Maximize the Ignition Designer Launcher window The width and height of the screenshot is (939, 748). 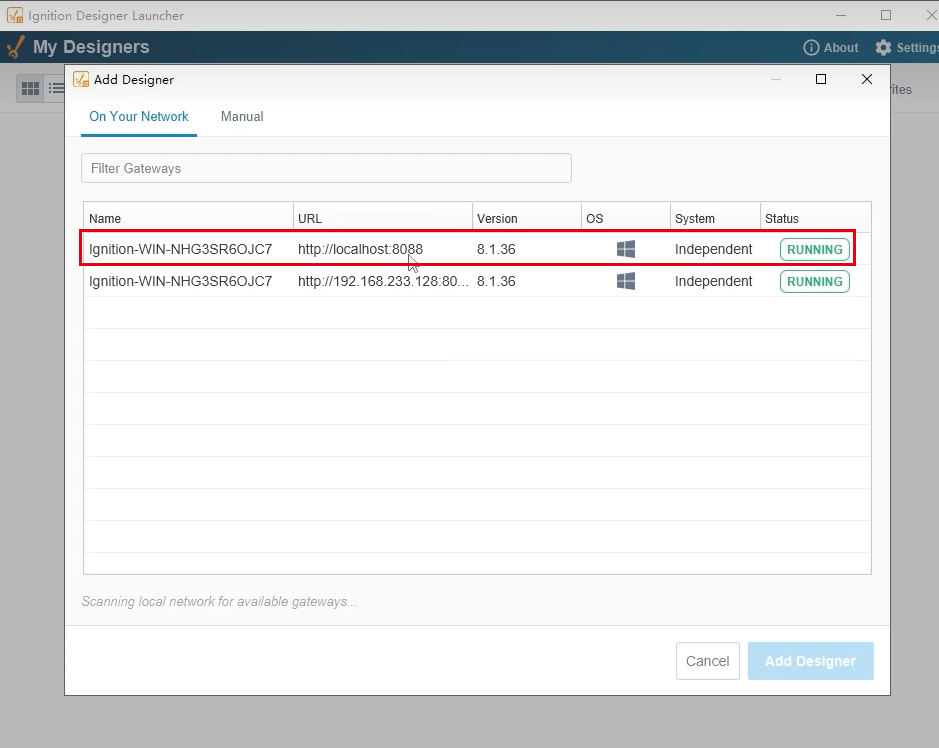pyautogui.click(x=886, y=15)
